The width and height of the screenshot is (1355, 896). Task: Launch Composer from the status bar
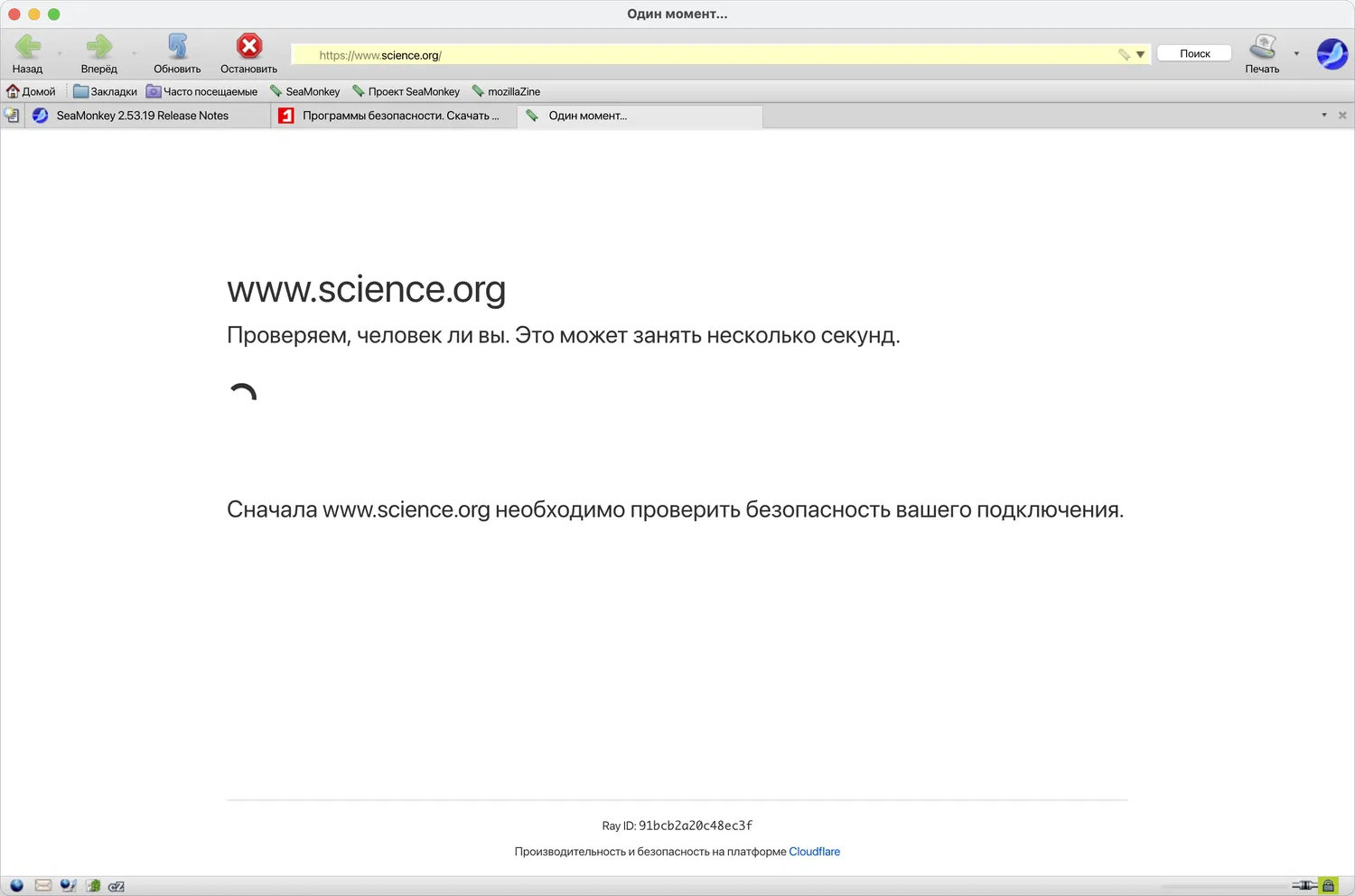[68, 886]
